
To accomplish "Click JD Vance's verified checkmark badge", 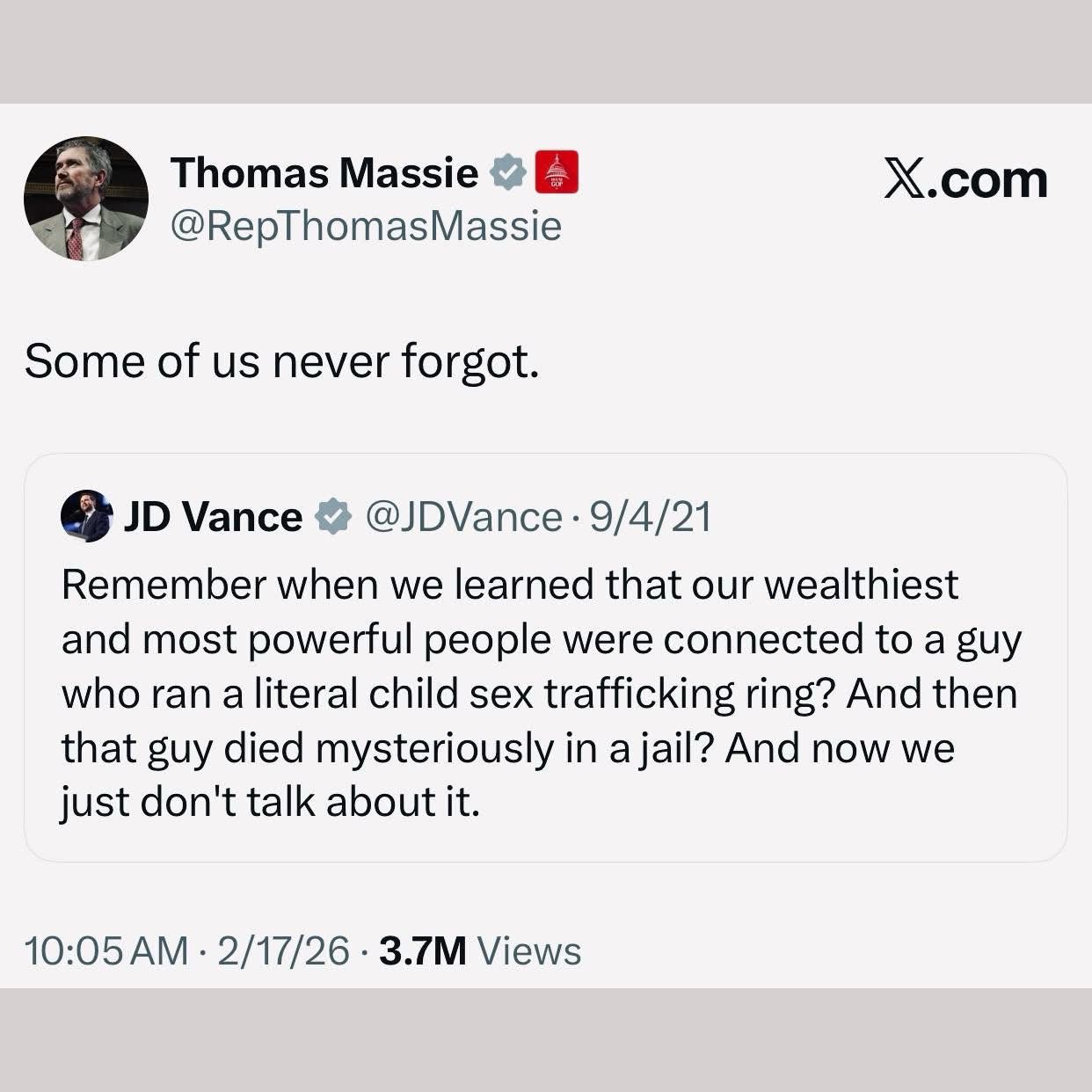I will [332, 517].
